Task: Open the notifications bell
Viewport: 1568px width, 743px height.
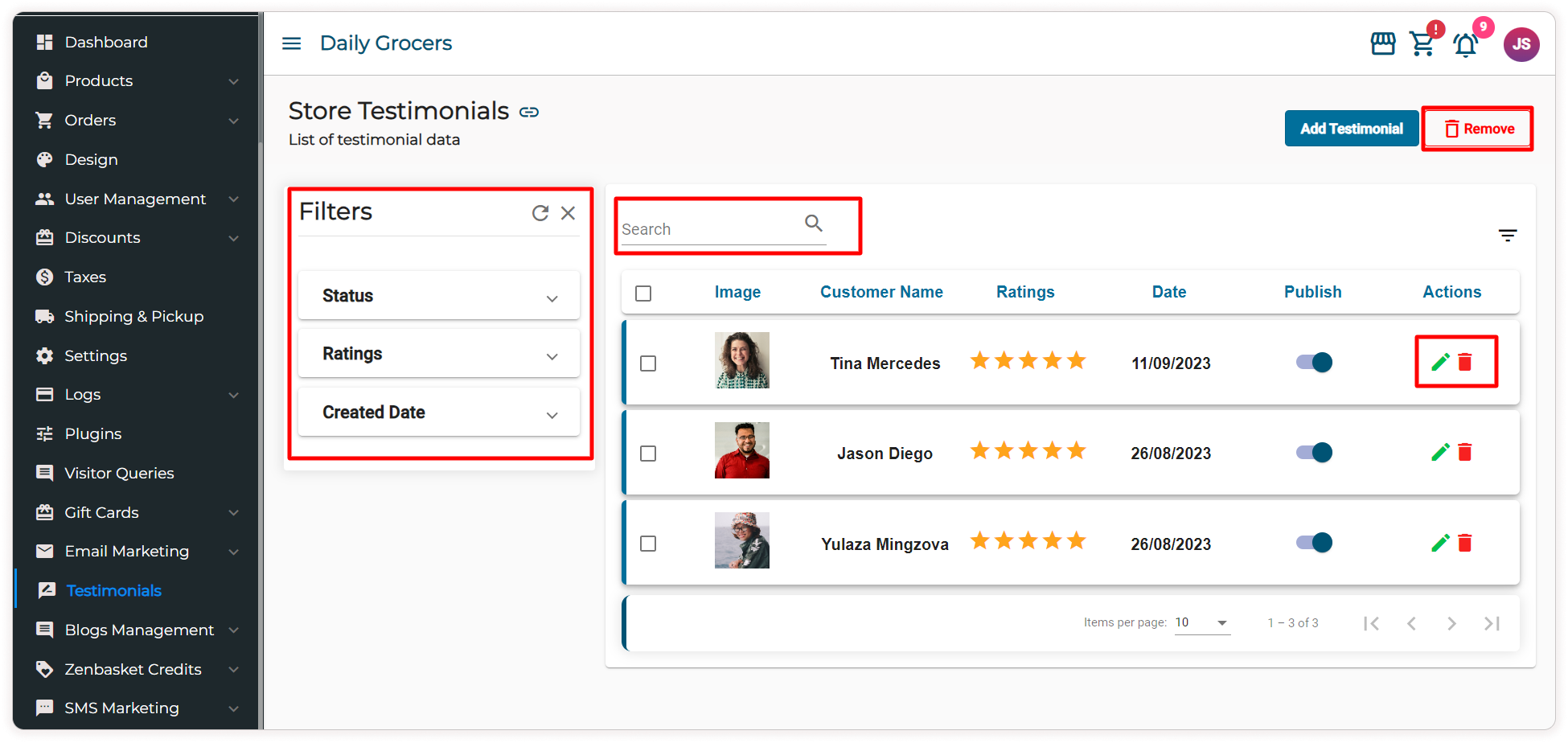Action: (1465, 45)
